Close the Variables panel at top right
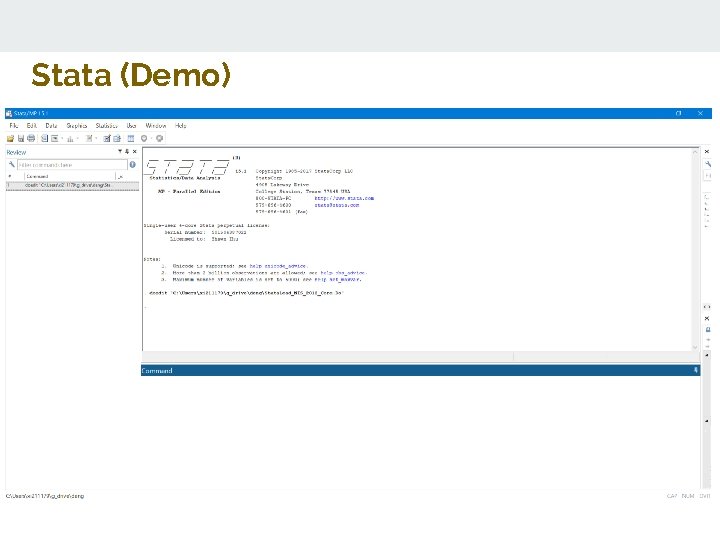720x540 pixels. tap(707, 152)
